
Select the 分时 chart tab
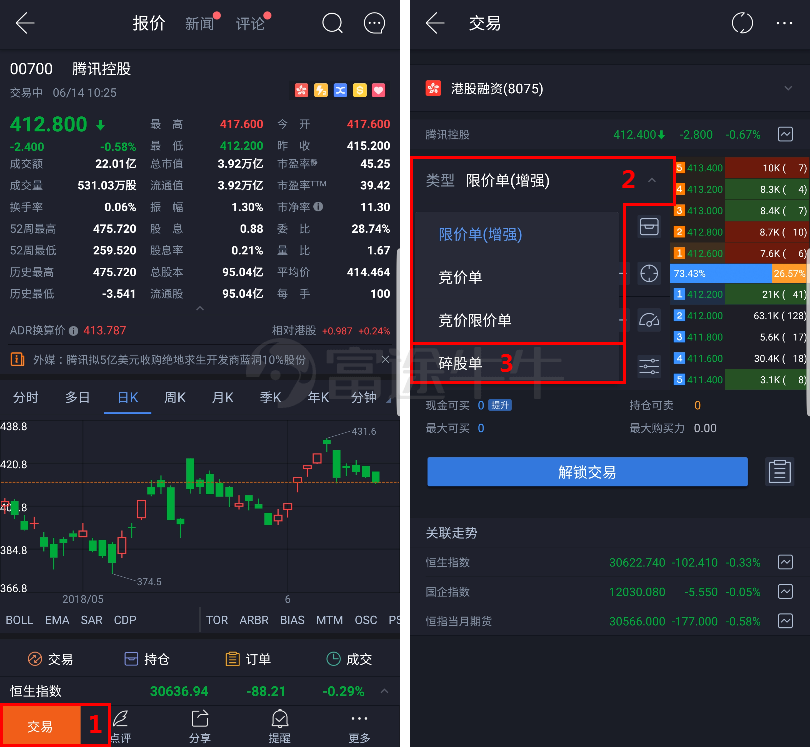coord(26,398)
